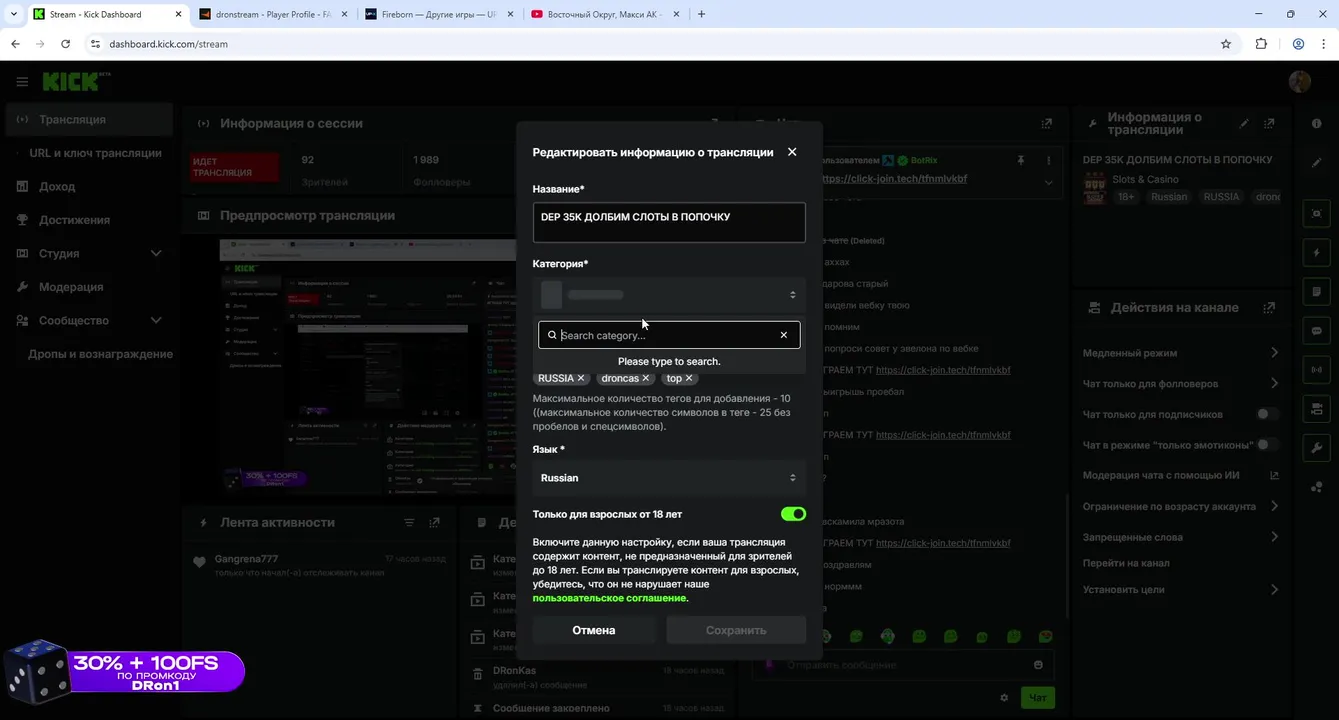The height and width of the screenshot is (720, 1339).
Task: Toggle the "только эмотиконы" chat mode switch
Action: (1267, 445)
